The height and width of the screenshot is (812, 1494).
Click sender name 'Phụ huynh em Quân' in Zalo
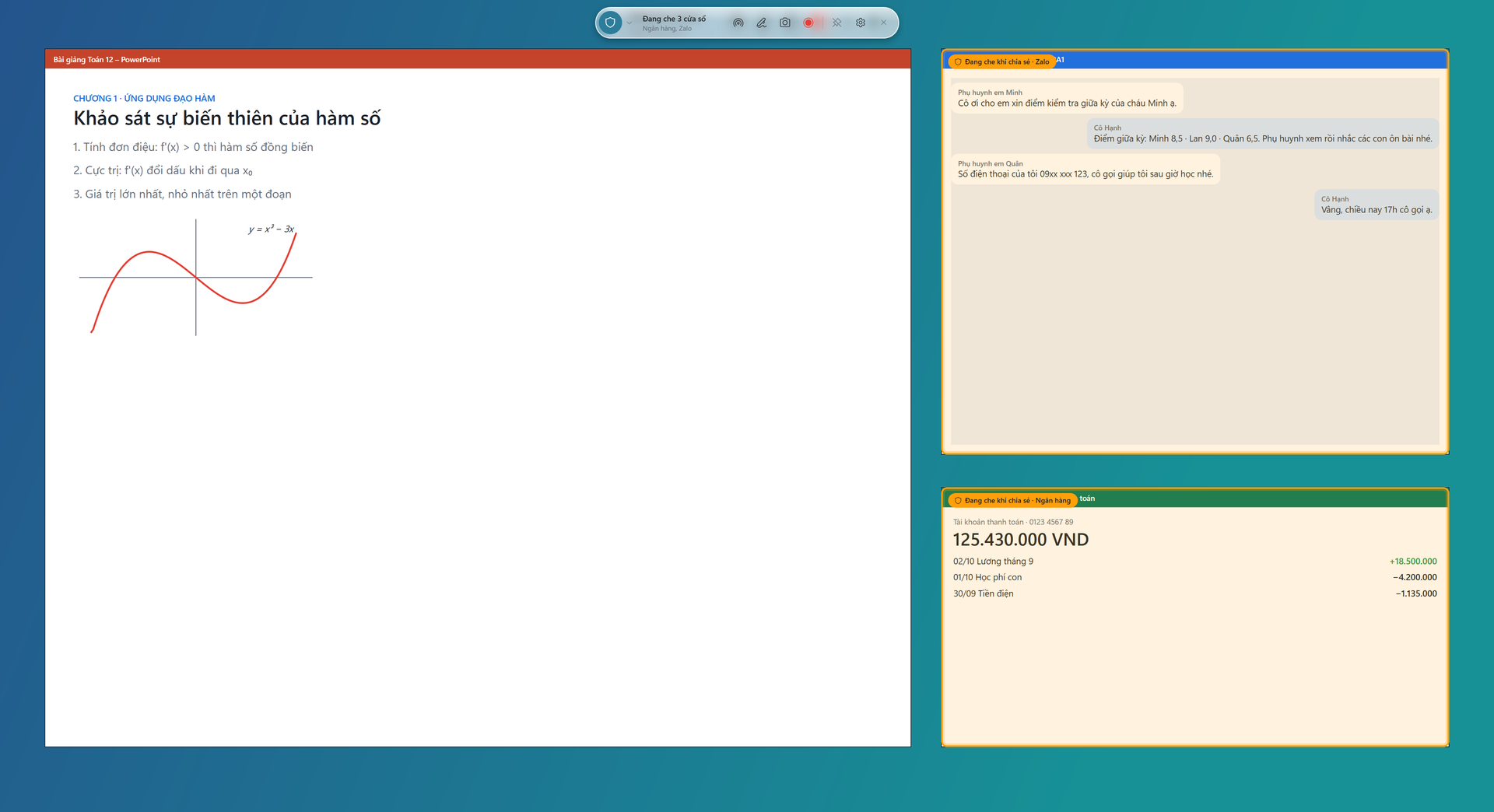991,164
